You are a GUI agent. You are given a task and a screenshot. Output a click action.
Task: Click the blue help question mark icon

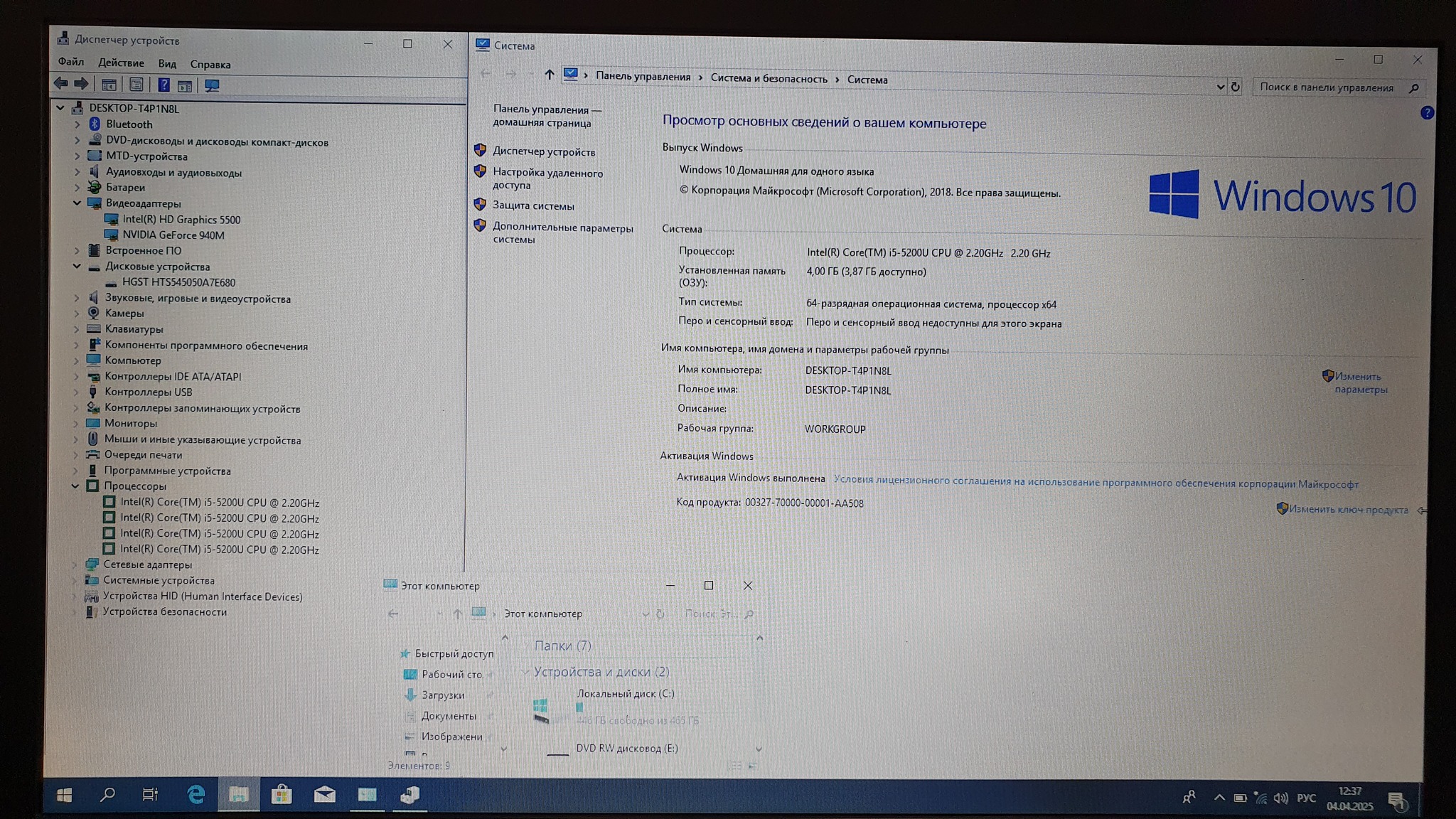click(x=1426, y=113)
